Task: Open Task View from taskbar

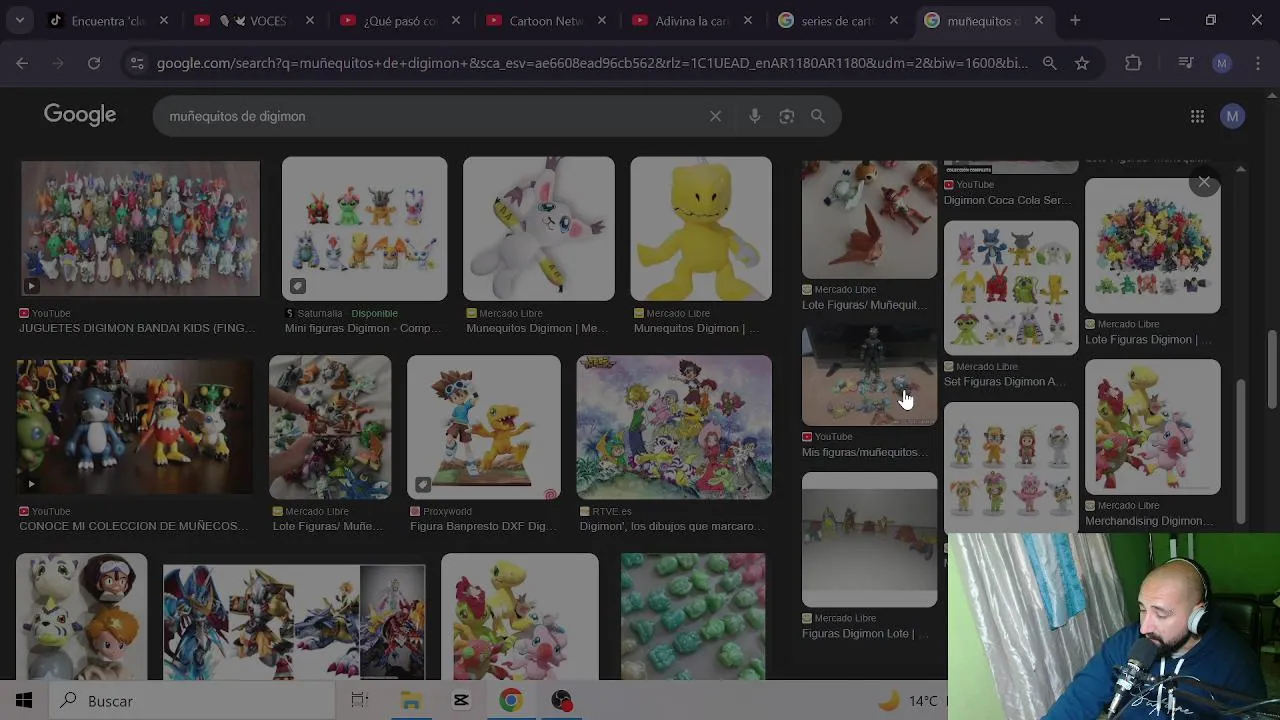Action: click(x=360, y=701)
